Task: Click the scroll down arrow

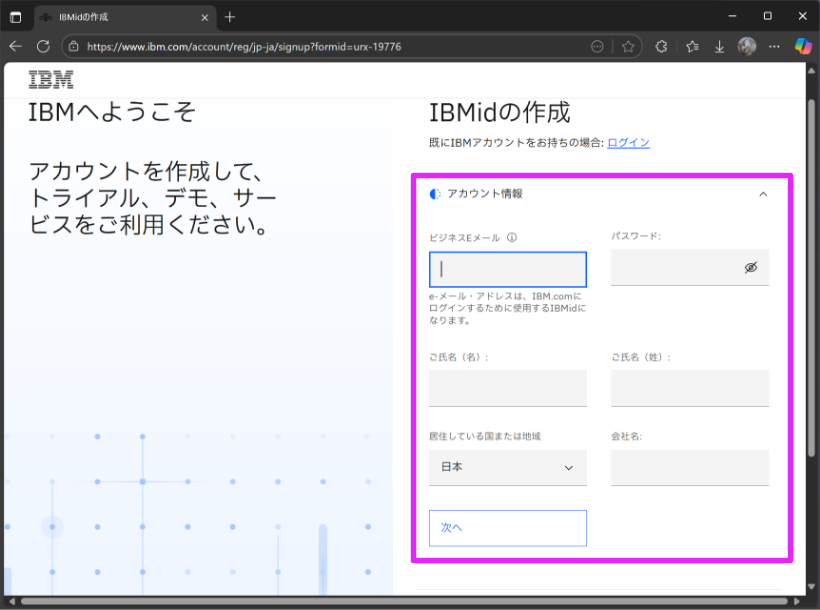Action: click(x=811, y=586)
